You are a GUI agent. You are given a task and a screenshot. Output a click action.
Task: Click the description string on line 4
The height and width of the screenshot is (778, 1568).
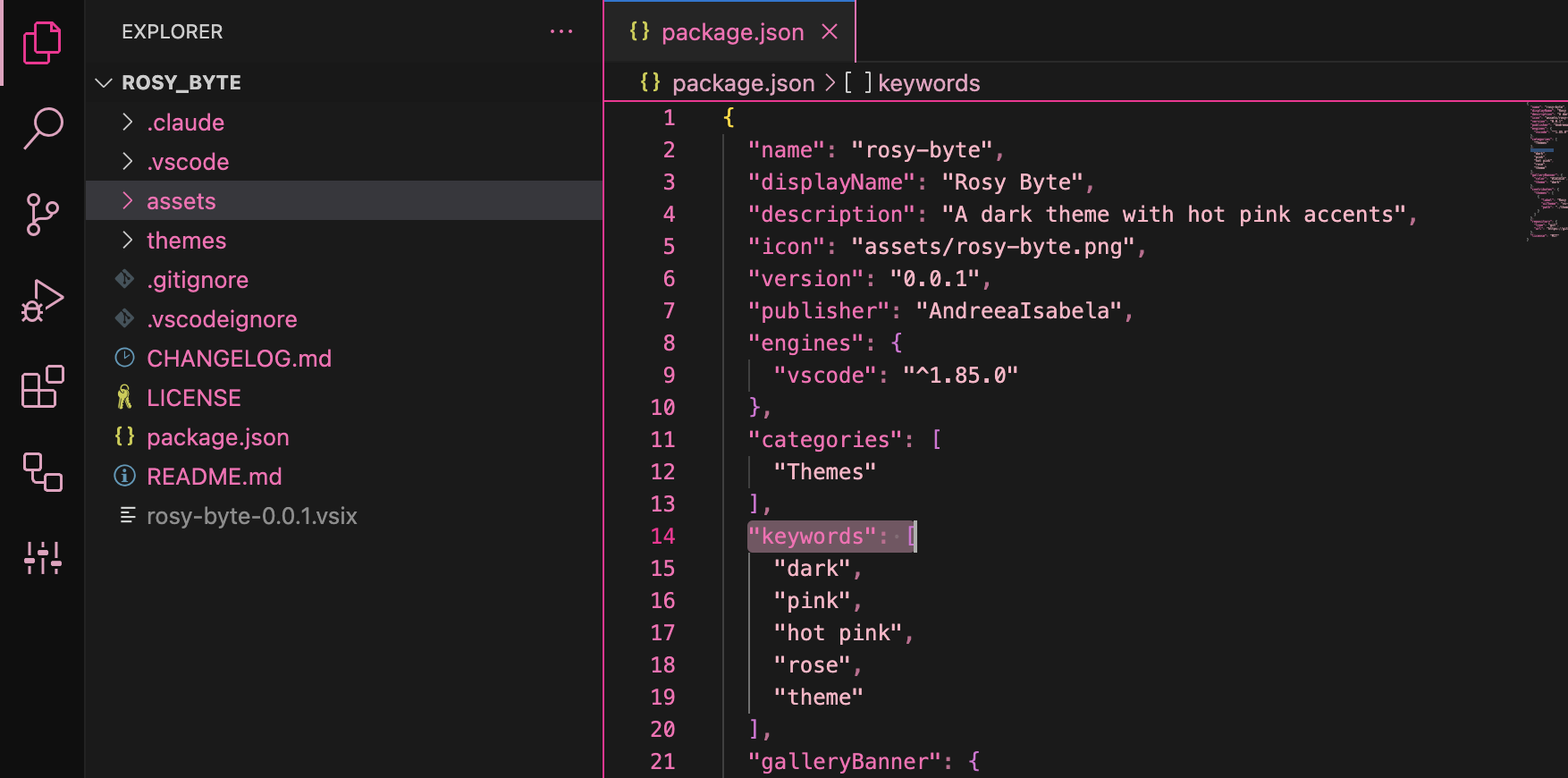pyautogui.click(x=1175, y=215)
